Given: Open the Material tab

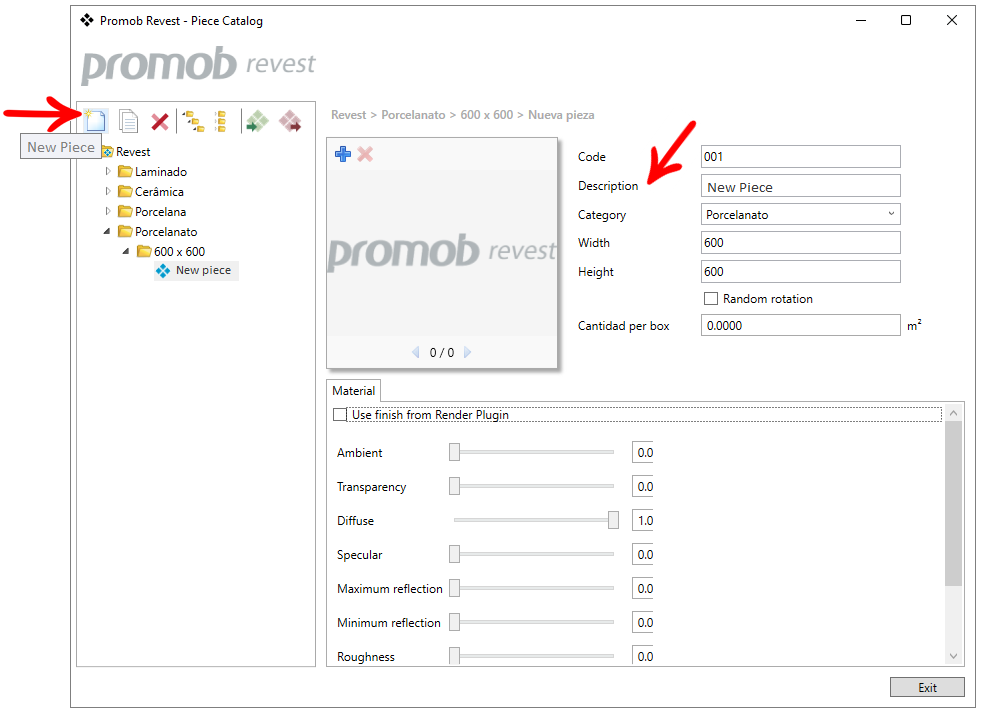Looking at the screenshot, I should [353, 391].
